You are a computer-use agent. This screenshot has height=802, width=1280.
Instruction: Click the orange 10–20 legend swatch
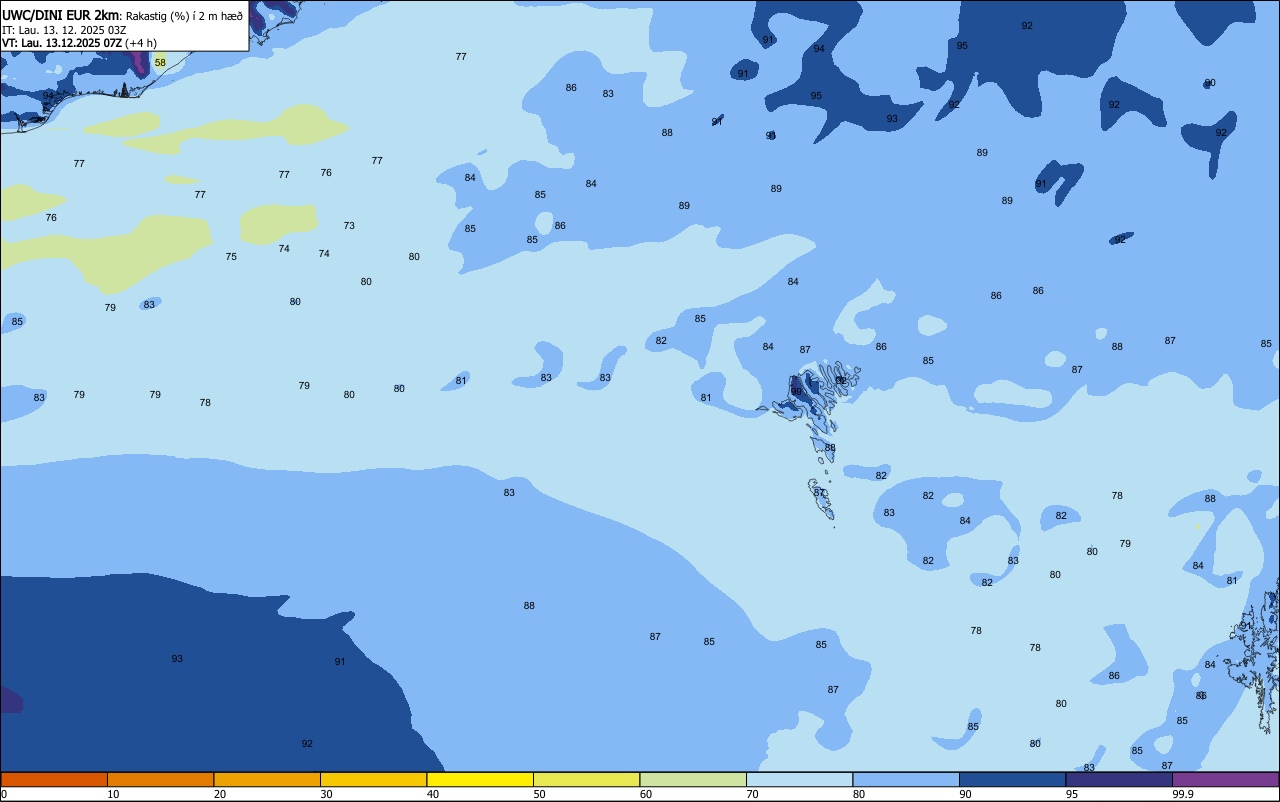click(160, 779)
